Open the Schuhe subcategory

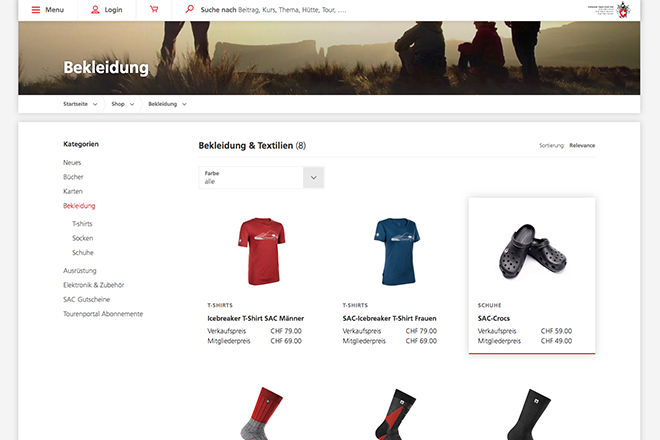pyautogui.click(x=83, y=253)
